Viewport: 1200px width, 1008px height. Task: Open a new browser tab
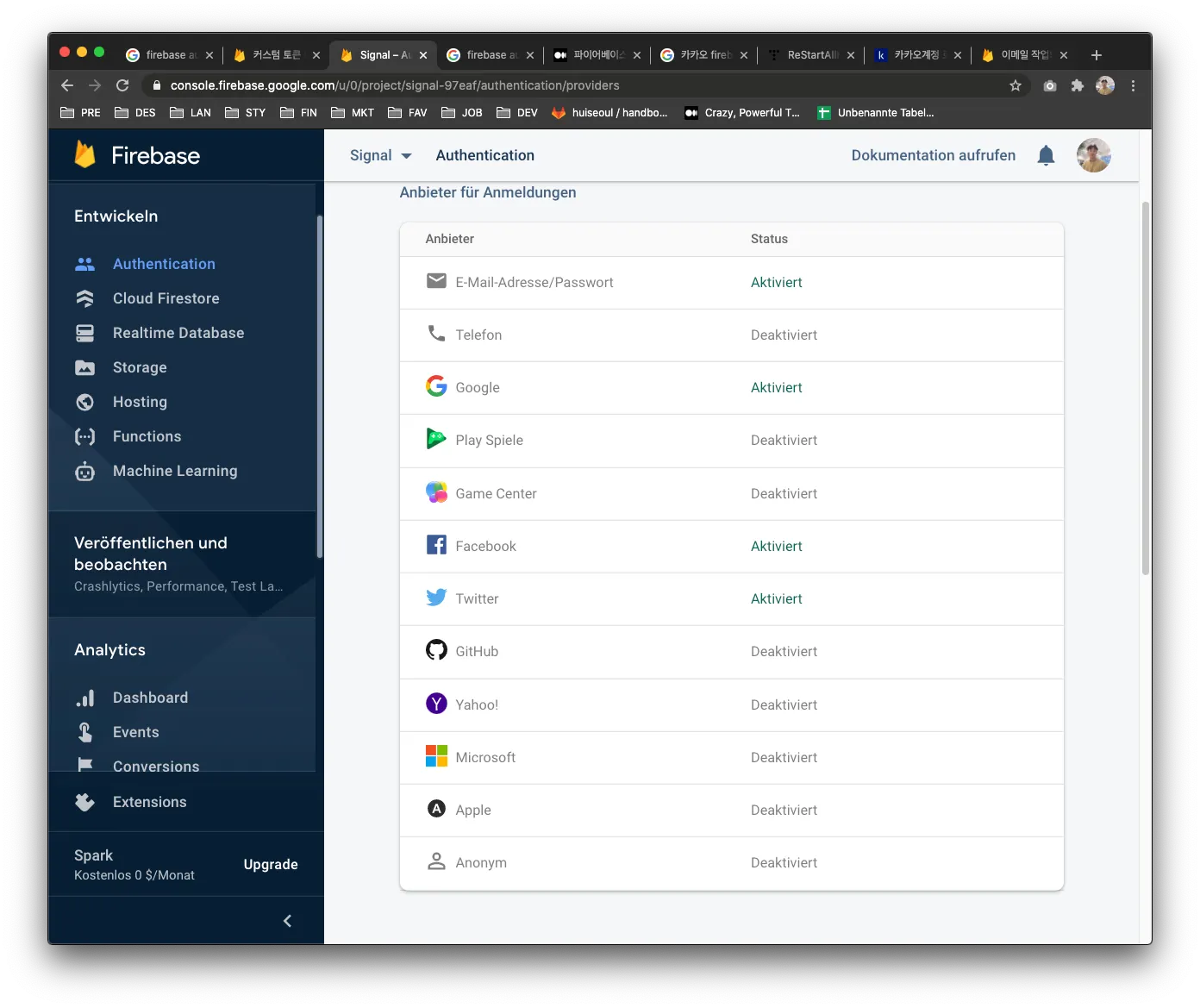(1097, 55)
